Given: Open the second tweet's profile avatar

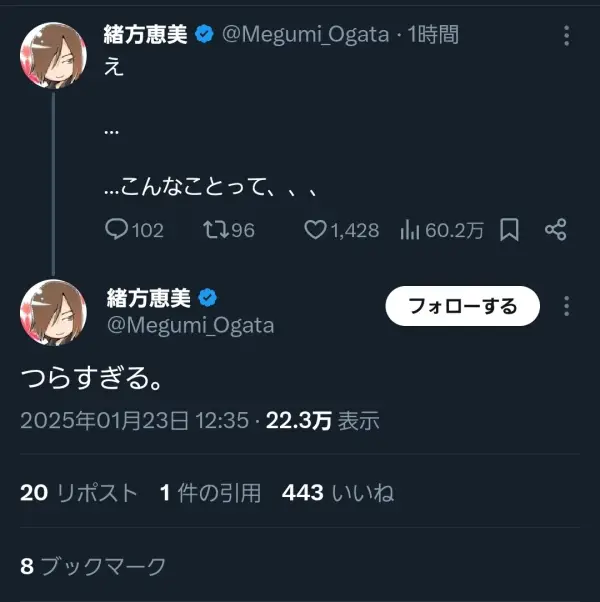Looking at the screenshot, I should [53, 313].
